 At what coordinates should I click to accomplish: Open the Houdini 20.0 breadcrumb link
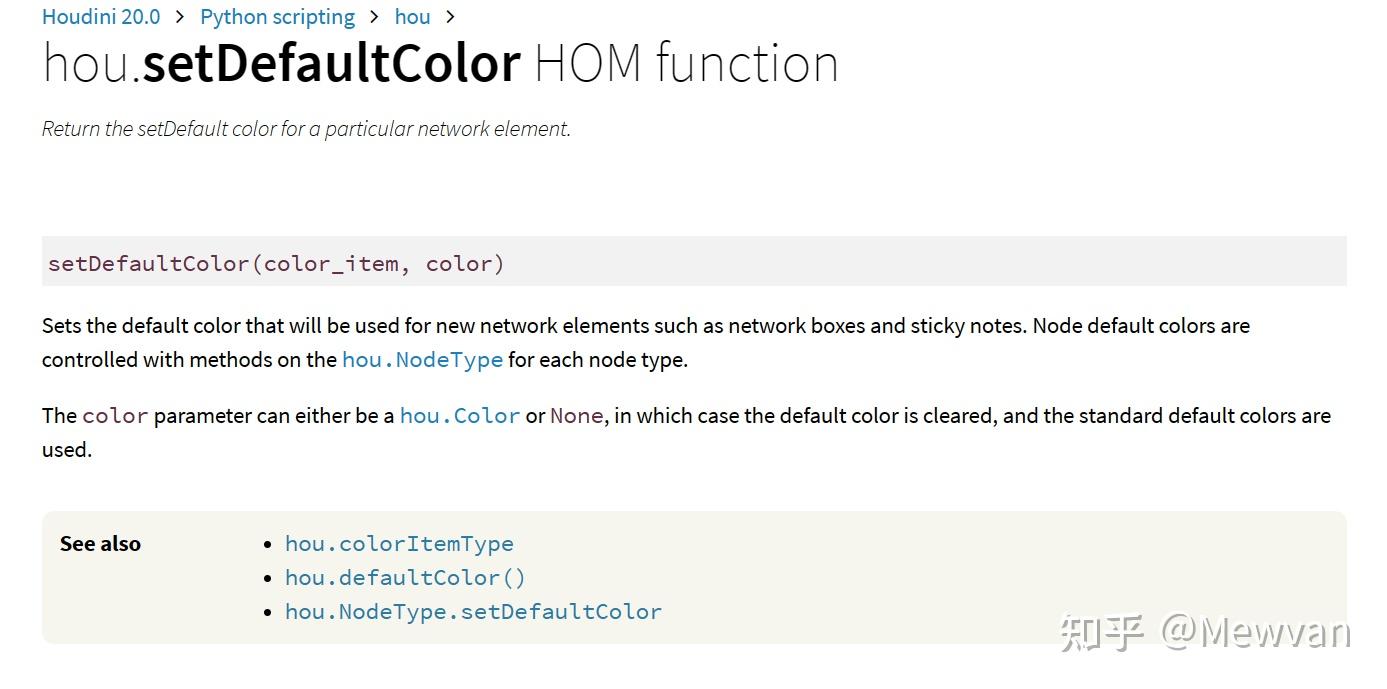coord(101,17)
